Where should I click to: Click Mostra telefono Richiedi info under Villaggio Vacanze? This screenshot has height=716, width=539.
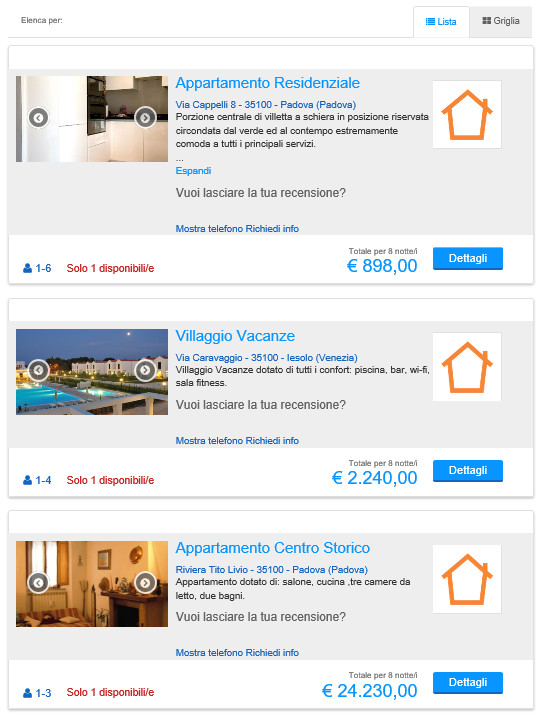[x=237, y=441]
